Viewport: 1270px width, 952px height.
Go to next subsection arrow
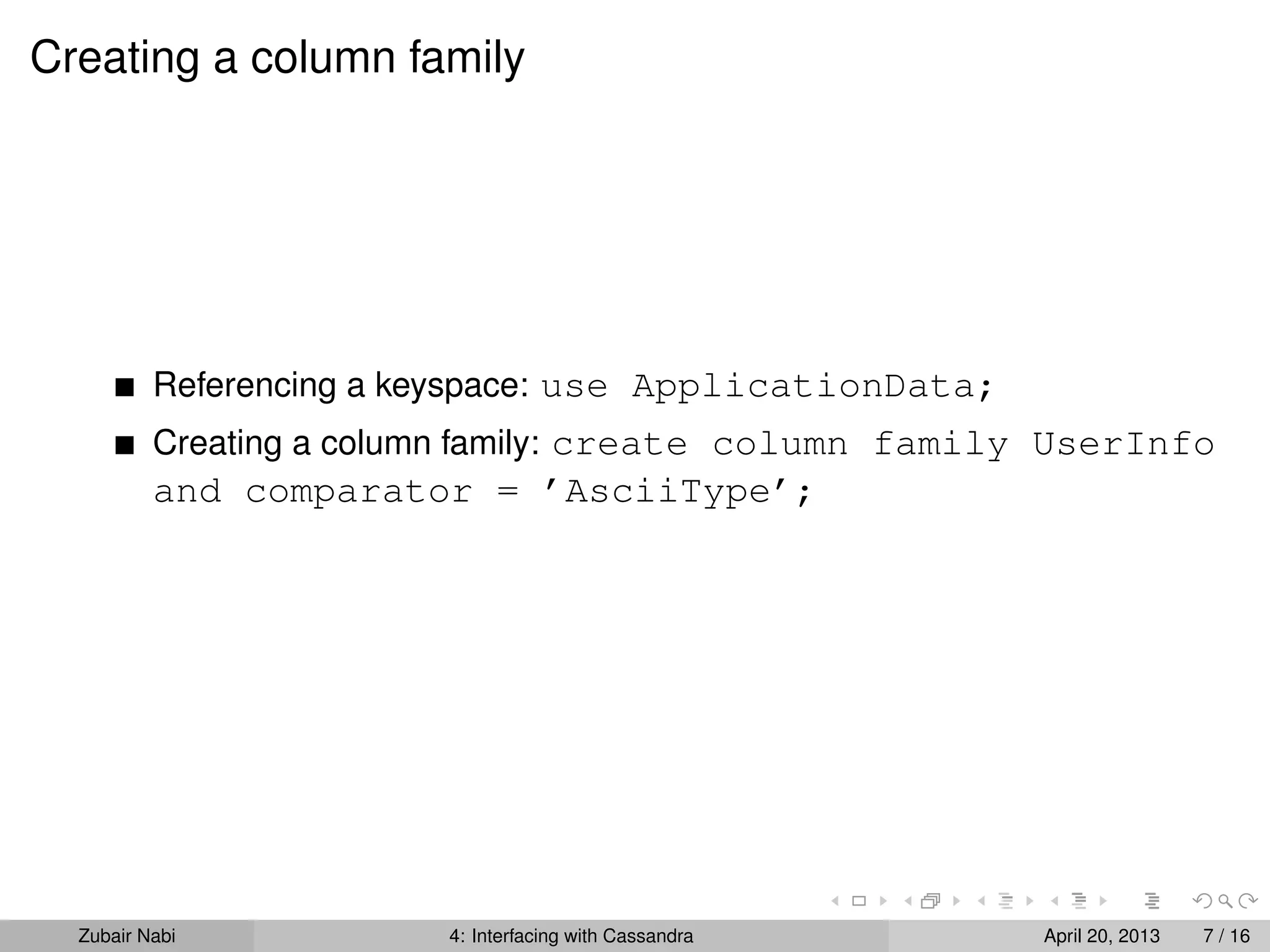tap(1029, 901)
